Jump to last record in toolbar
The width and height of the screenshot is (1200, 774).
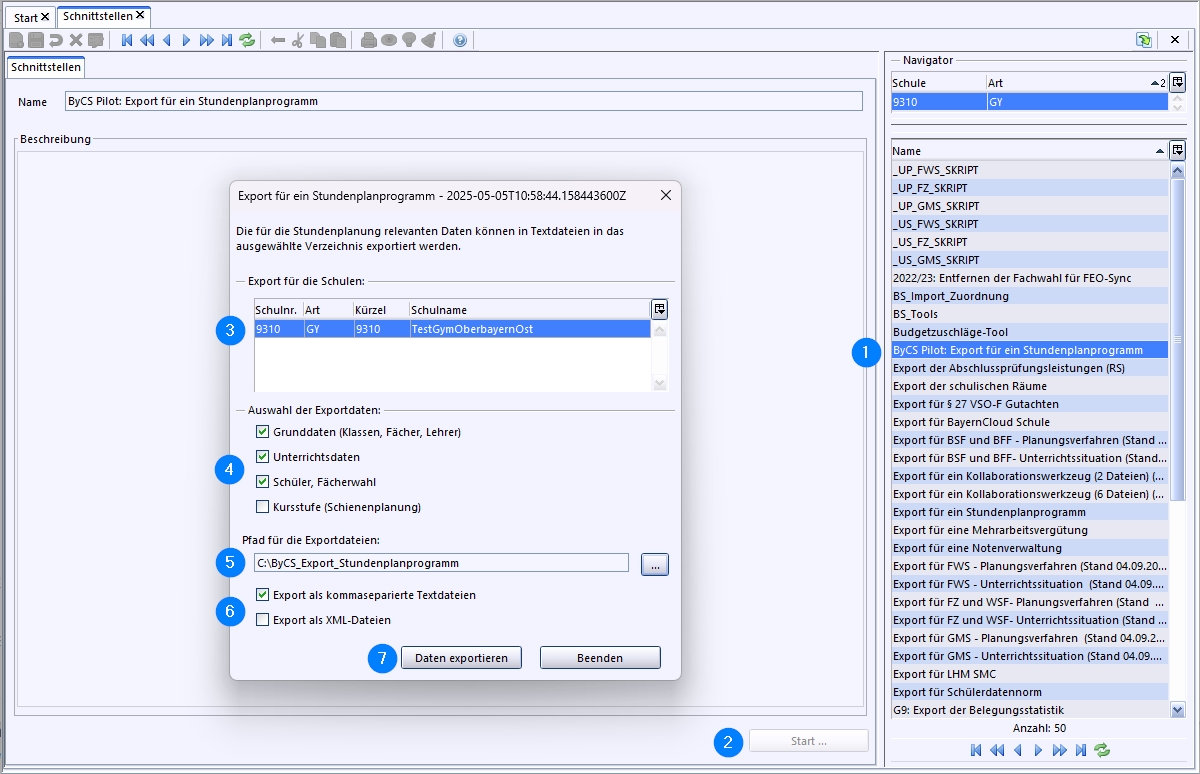point(227,40)
